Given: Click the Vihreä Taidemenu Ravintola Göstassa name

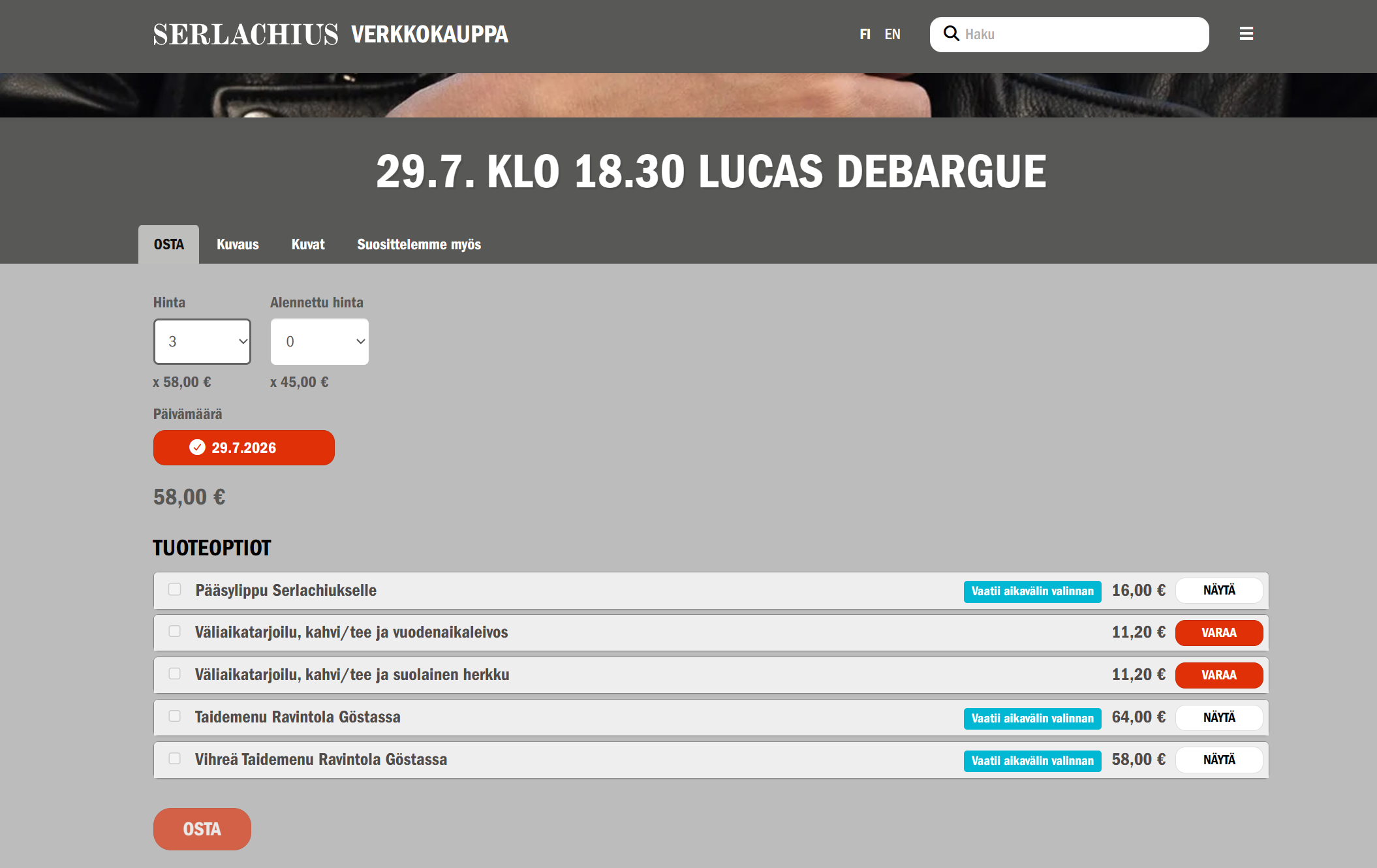Looking at the screenshot, I should pyautogui.click(x=321, y=760).
